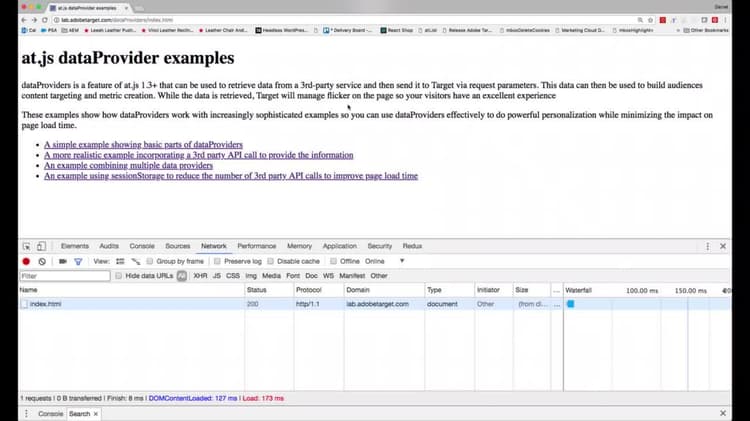Clear the network log
Viewport: 750px width, 421px height.
[42, 262]
